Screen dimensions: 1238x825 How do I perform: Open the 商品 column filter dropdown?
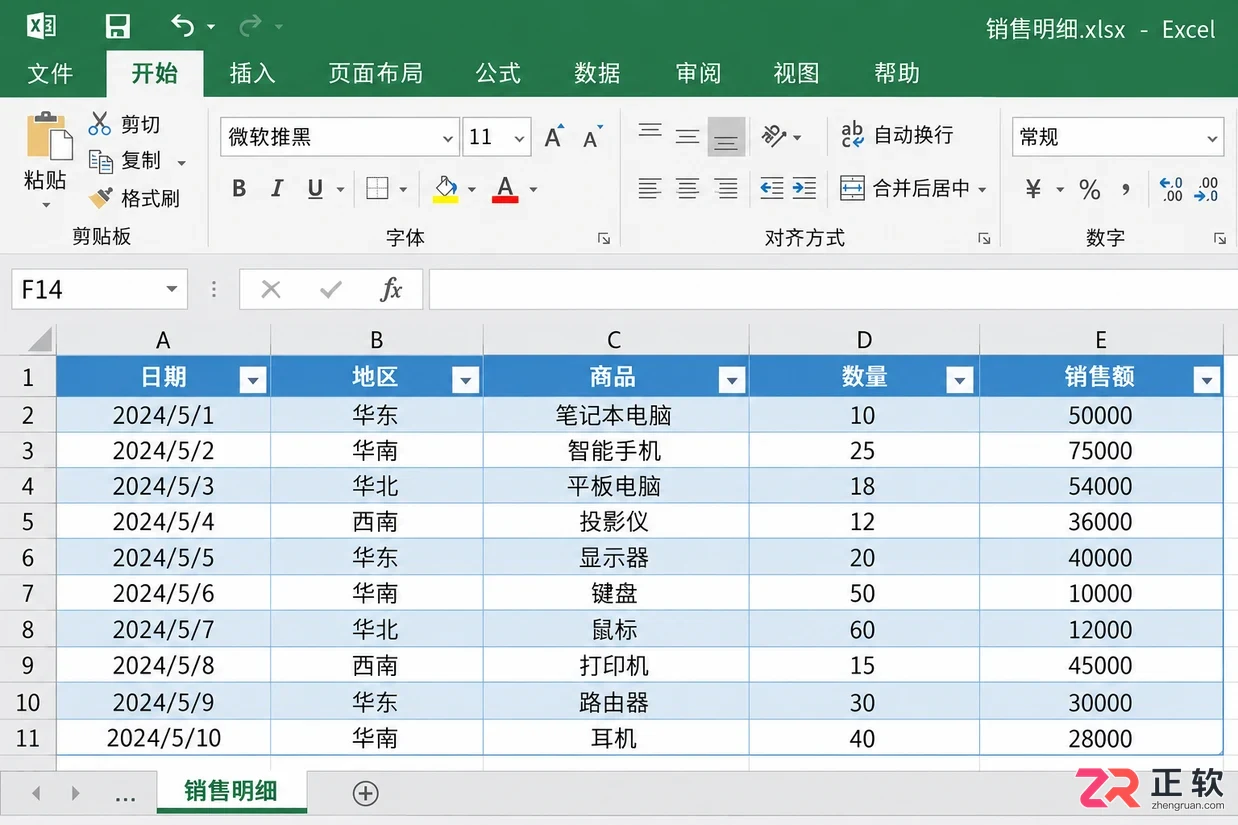[732, 379]
